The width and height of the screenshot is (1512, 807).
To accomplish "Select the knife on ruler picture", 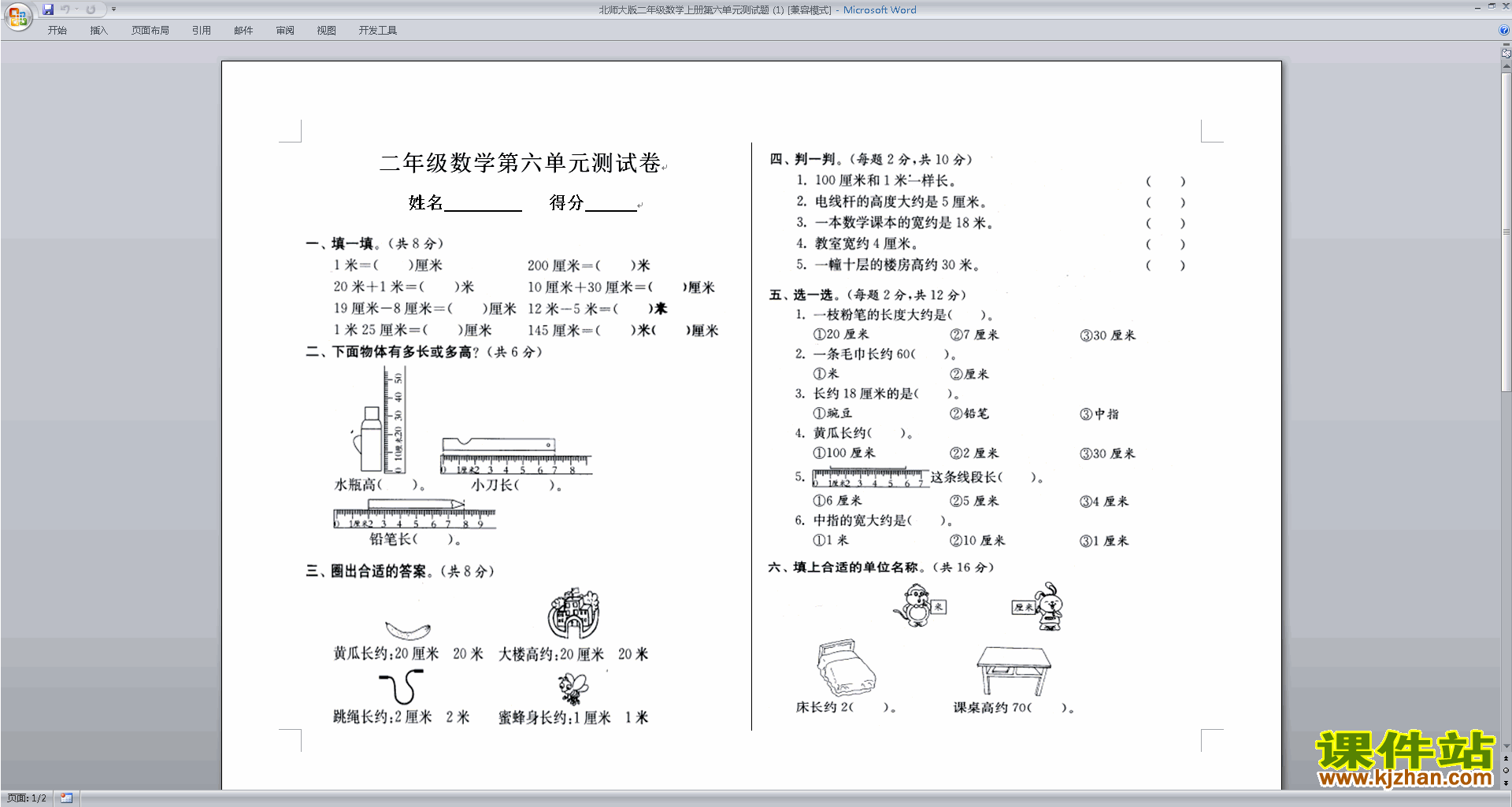I will (x=516, y=456).
